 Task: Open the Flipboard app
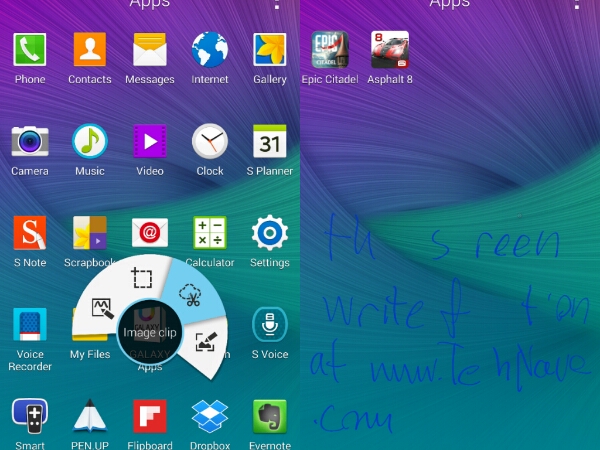[x=150, y=416]
